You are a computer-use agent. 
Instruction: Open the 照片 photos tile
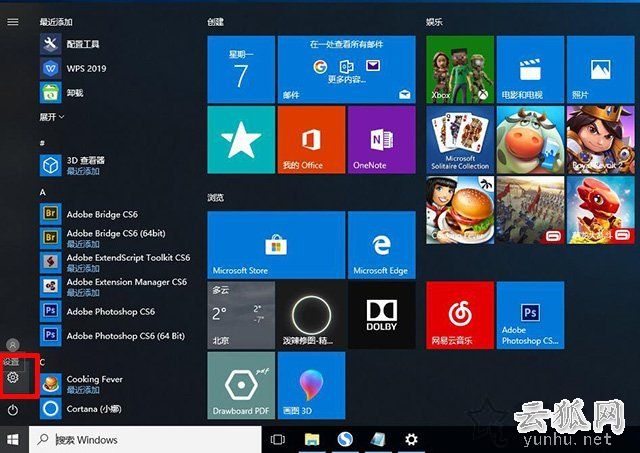coord(601,69)
